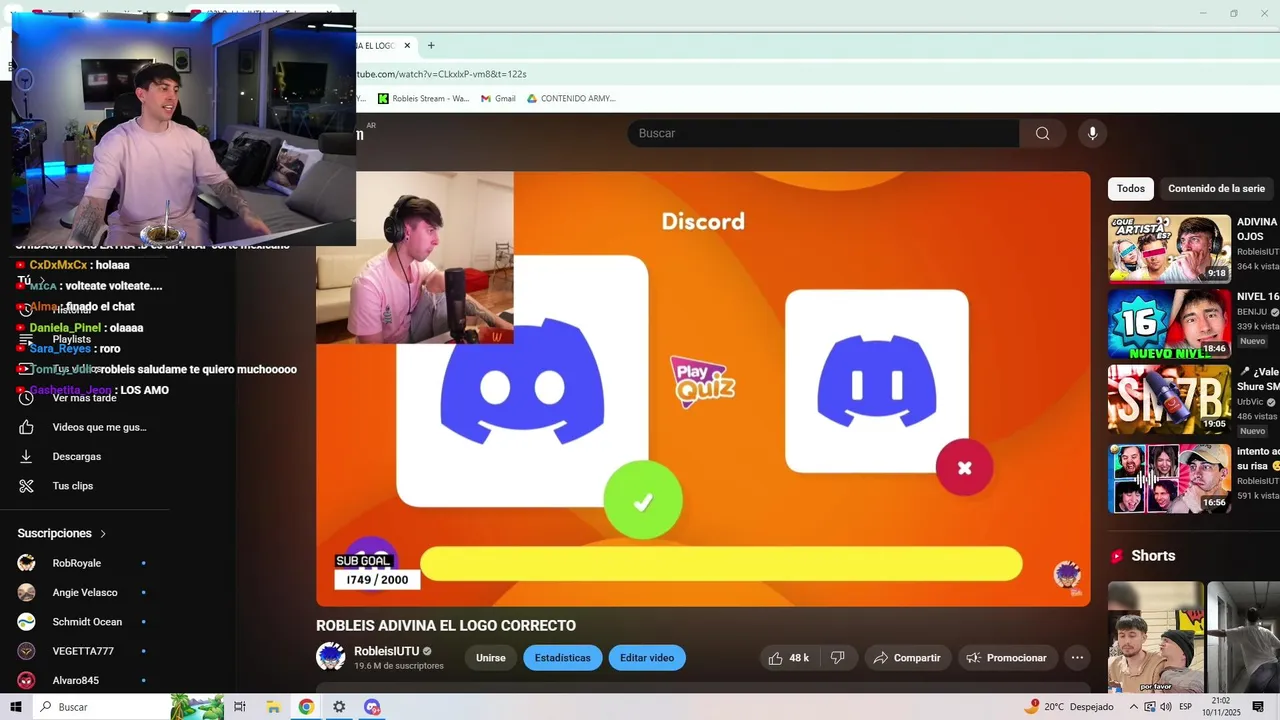Image resolution: width=1280 pixels, height=720 pixels.
Task: Click the green checkmark in the video
Action: pos(643,500)
